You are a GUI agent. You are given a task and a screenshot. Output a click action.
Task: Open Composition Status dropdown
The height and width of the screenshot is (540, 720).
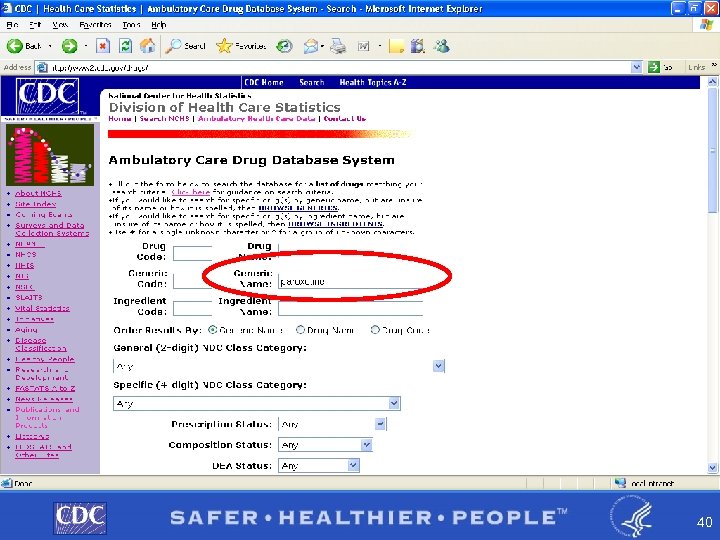(366, 444)
